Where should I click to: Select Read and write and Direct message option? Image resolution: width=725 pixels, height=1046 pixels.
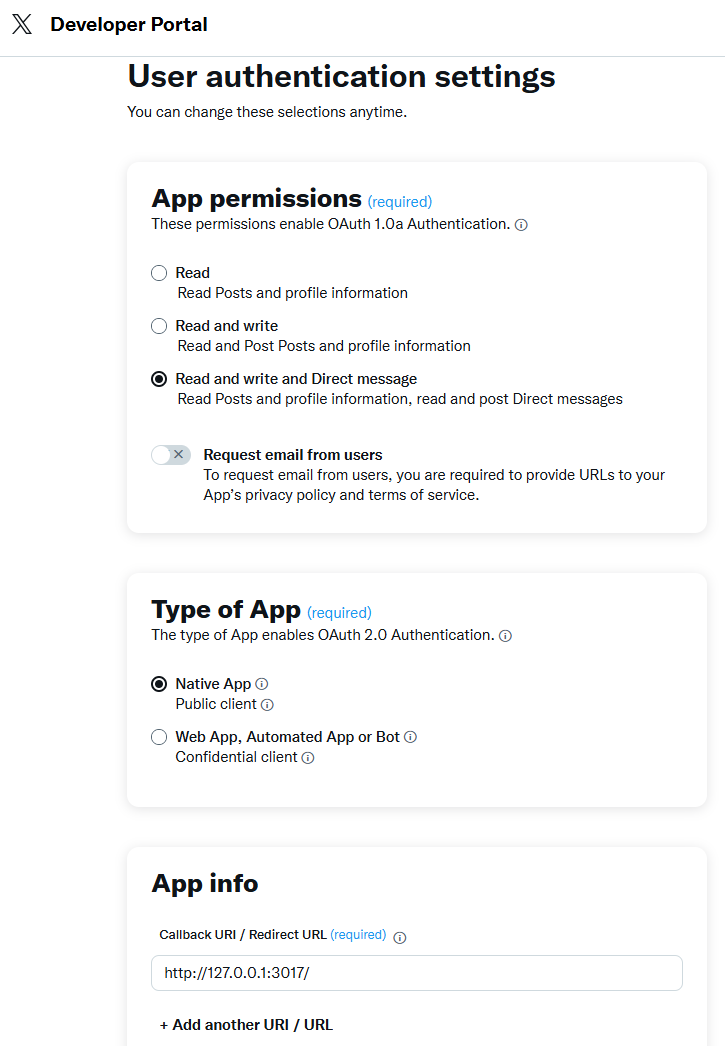(159, 379)
